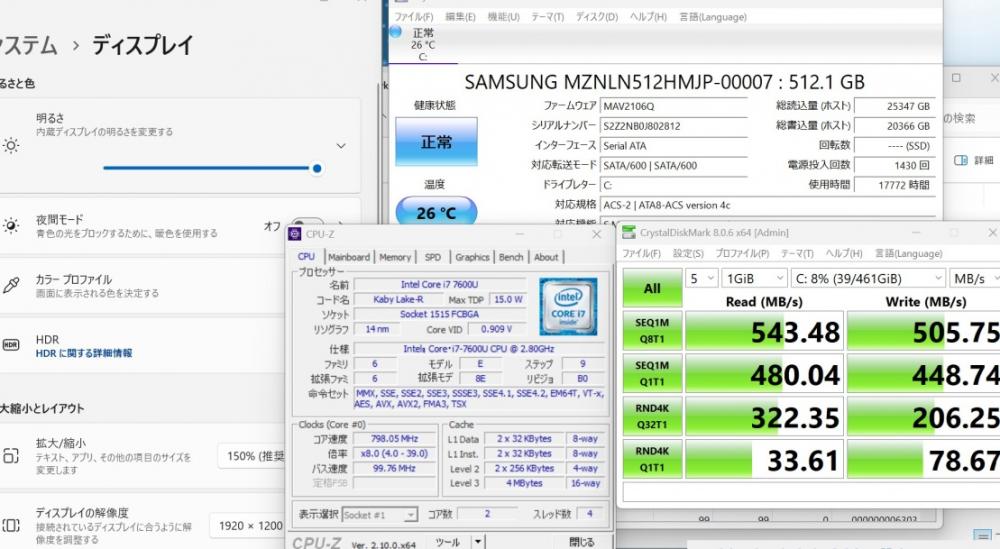Screen dimensions: 1000x549
Task: Click the scale icon beside 拡大/縮小
Action: coord(11,455)
